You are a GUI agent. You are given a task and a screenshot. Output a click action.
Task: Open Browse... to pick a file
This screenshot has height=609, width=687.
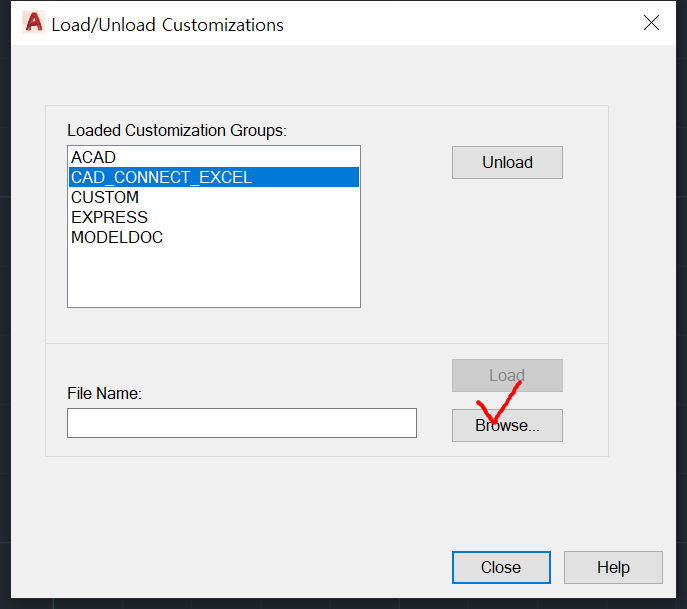coord(507,425)
